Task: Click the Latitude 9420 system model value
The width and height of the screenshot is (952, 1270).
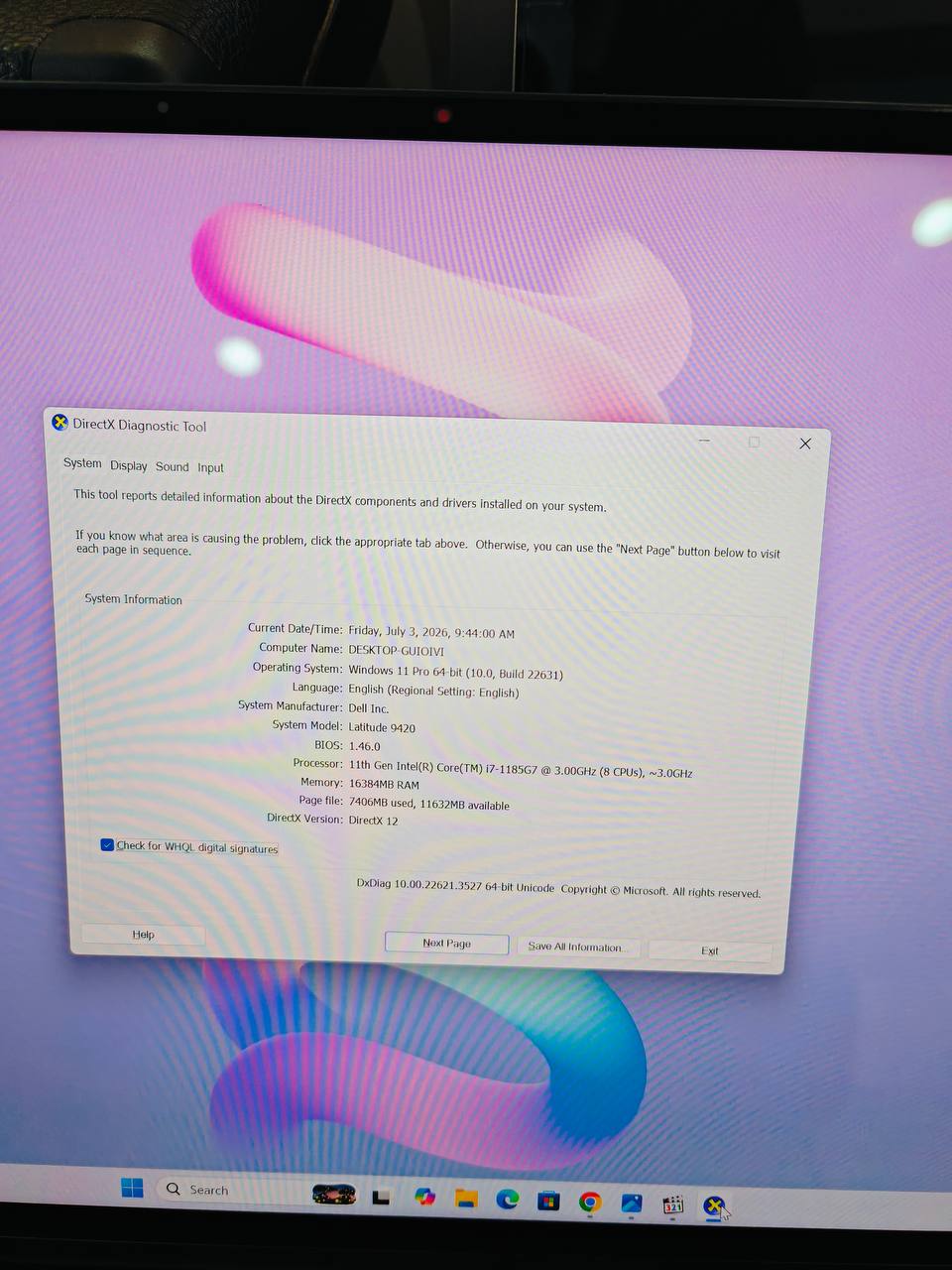Action: pyautogui.click(x=382, y=727)
